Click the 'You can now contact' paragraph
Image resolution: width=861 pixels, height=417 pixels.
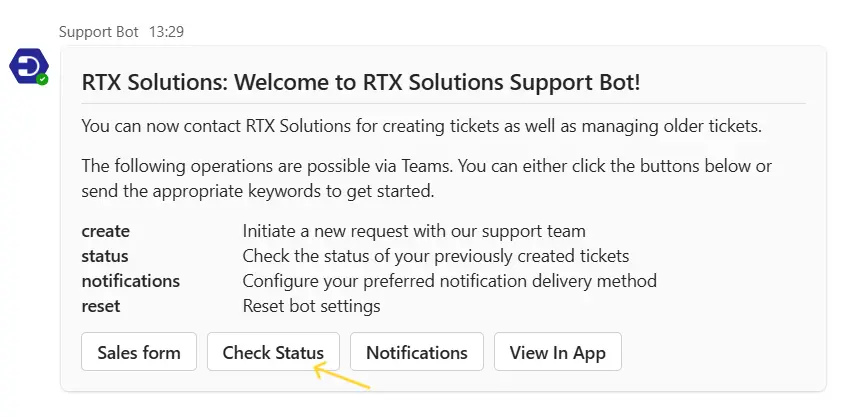coord(421,126)
